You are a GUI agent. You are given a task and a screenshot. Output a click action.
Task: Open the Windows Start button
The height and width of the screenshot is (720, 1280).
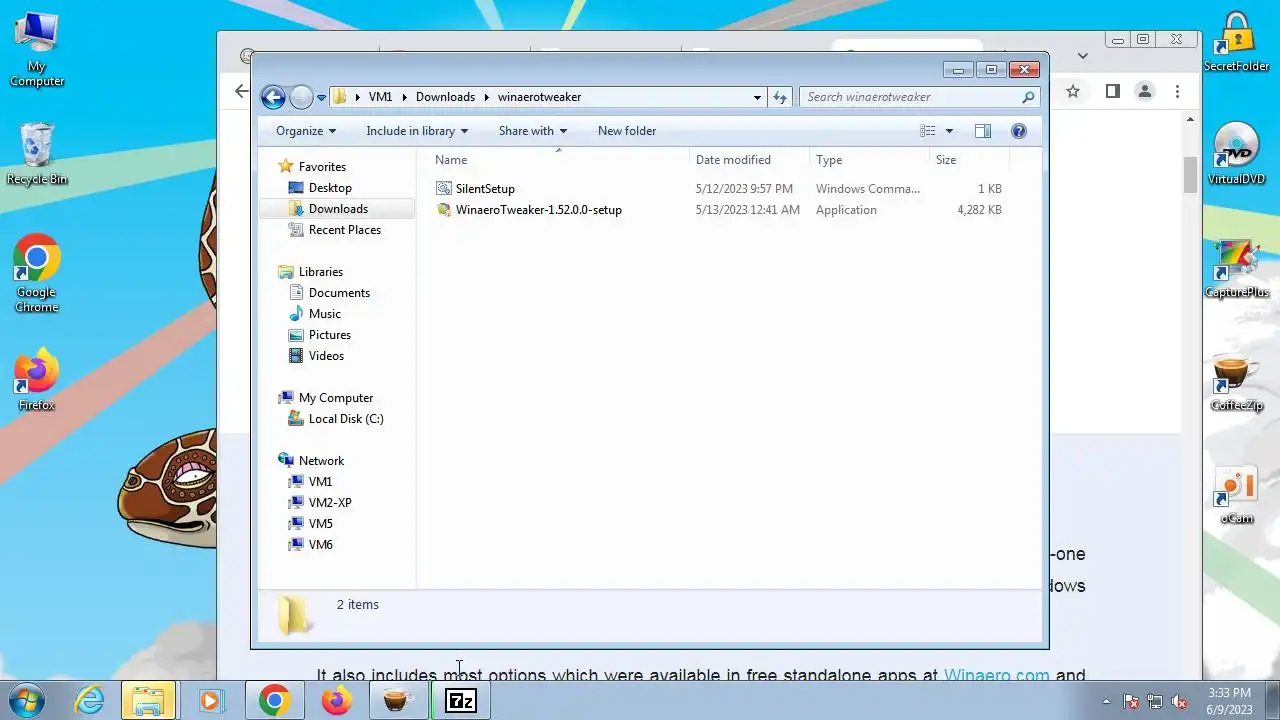28,700
